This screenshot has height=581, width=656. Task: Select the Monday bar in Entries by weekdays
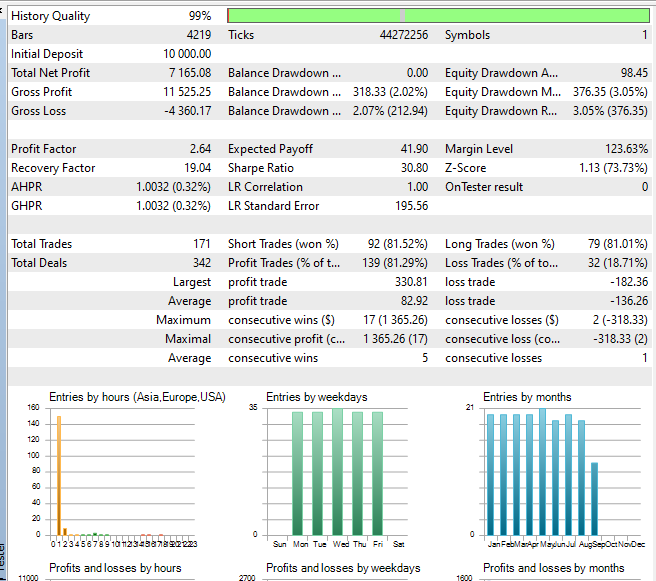[297, 473]
